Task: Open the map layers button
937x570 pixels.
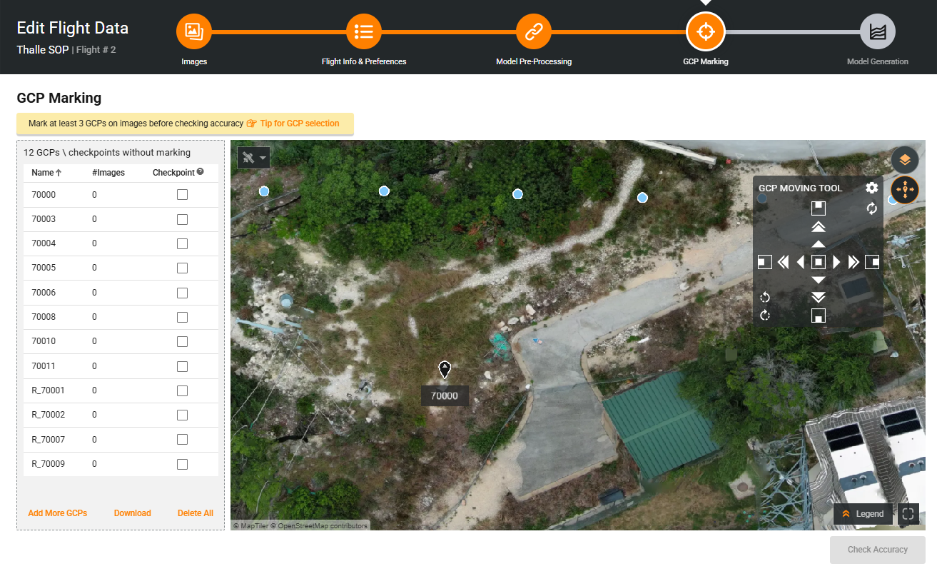Action: (904, 160)
